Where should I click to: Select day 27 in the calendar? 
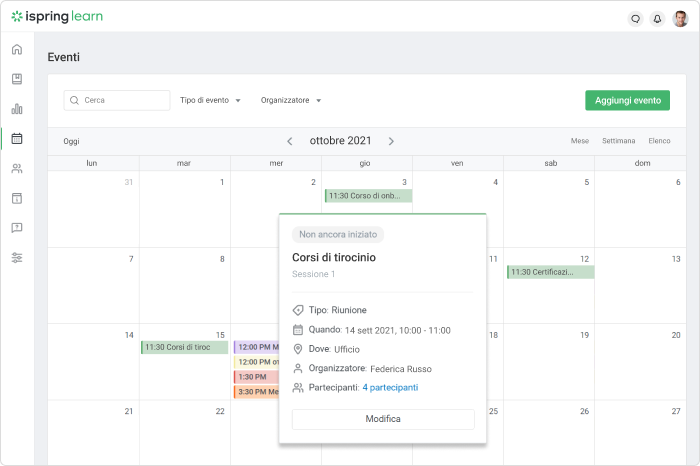tap(676, 412)
